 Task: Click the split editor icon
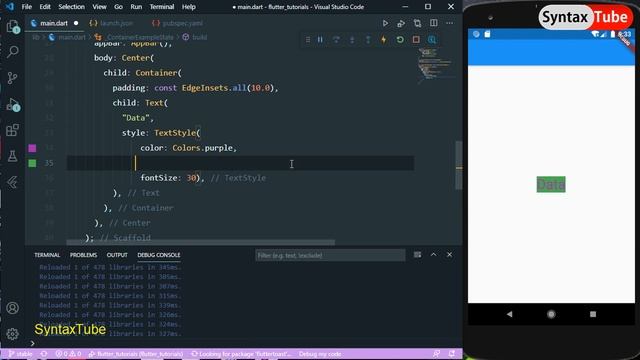[433, 23]
